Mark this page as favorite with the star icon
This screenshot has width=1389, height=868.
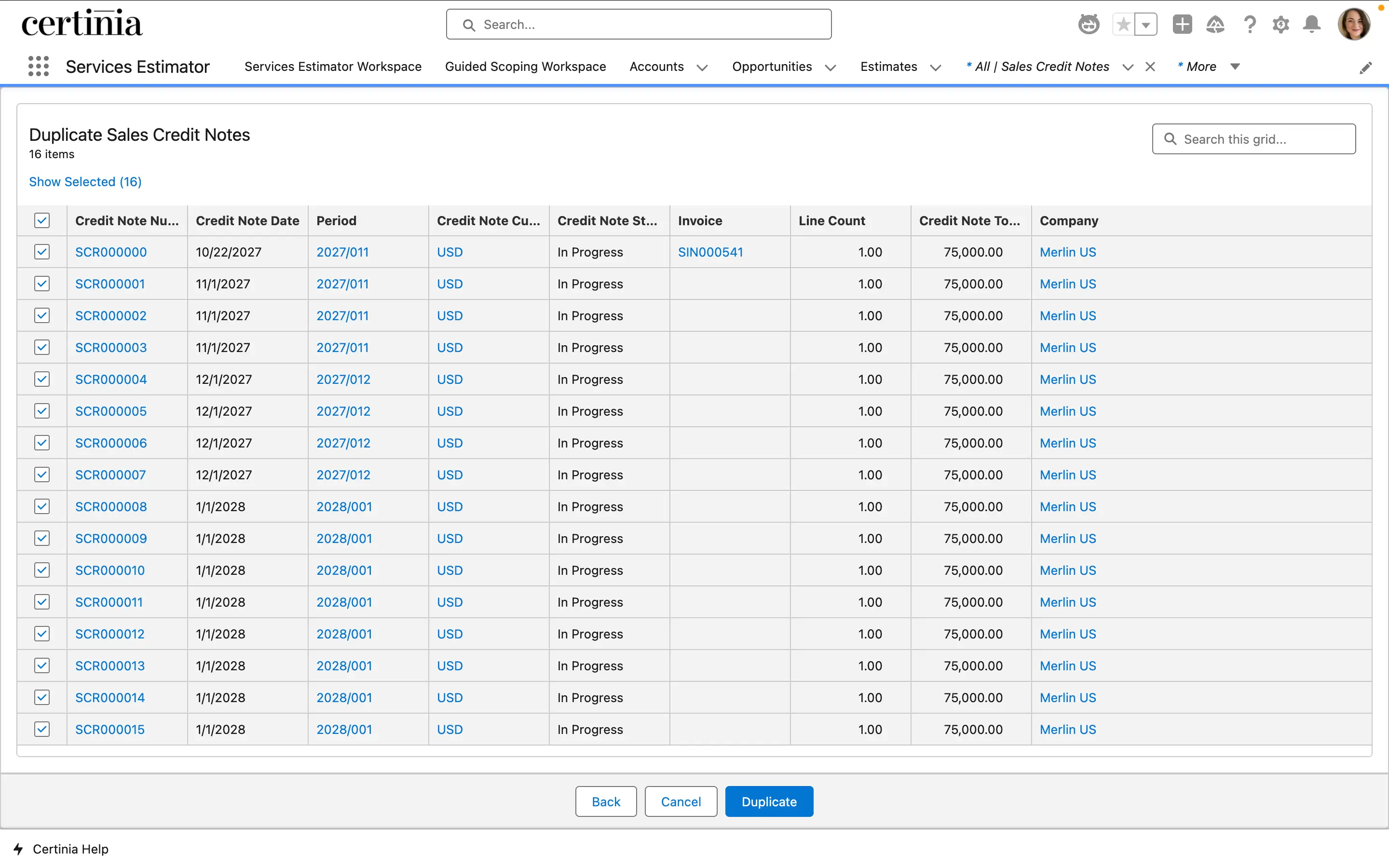coord(1123,24)
